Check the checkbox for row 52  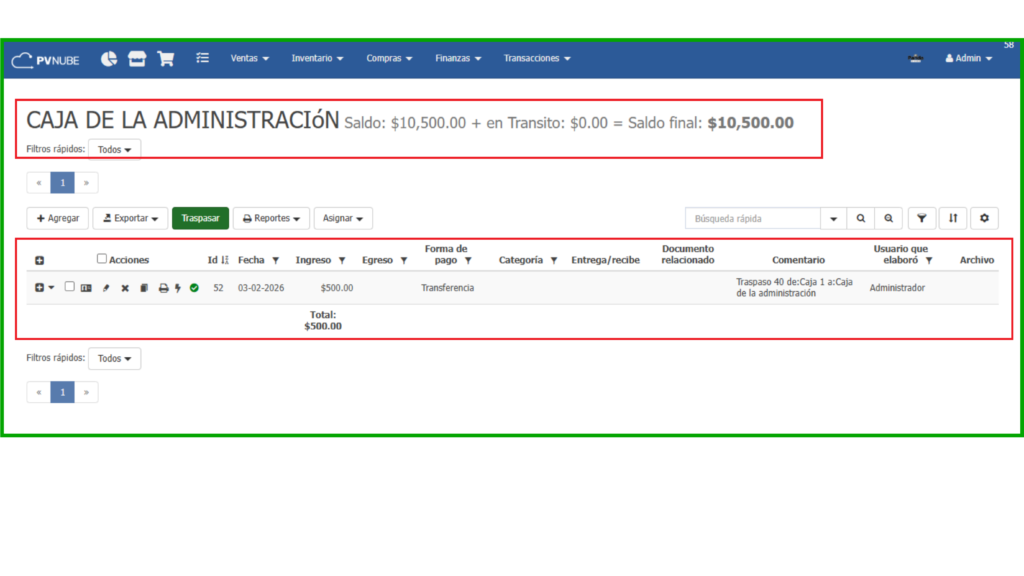point(69,287)
